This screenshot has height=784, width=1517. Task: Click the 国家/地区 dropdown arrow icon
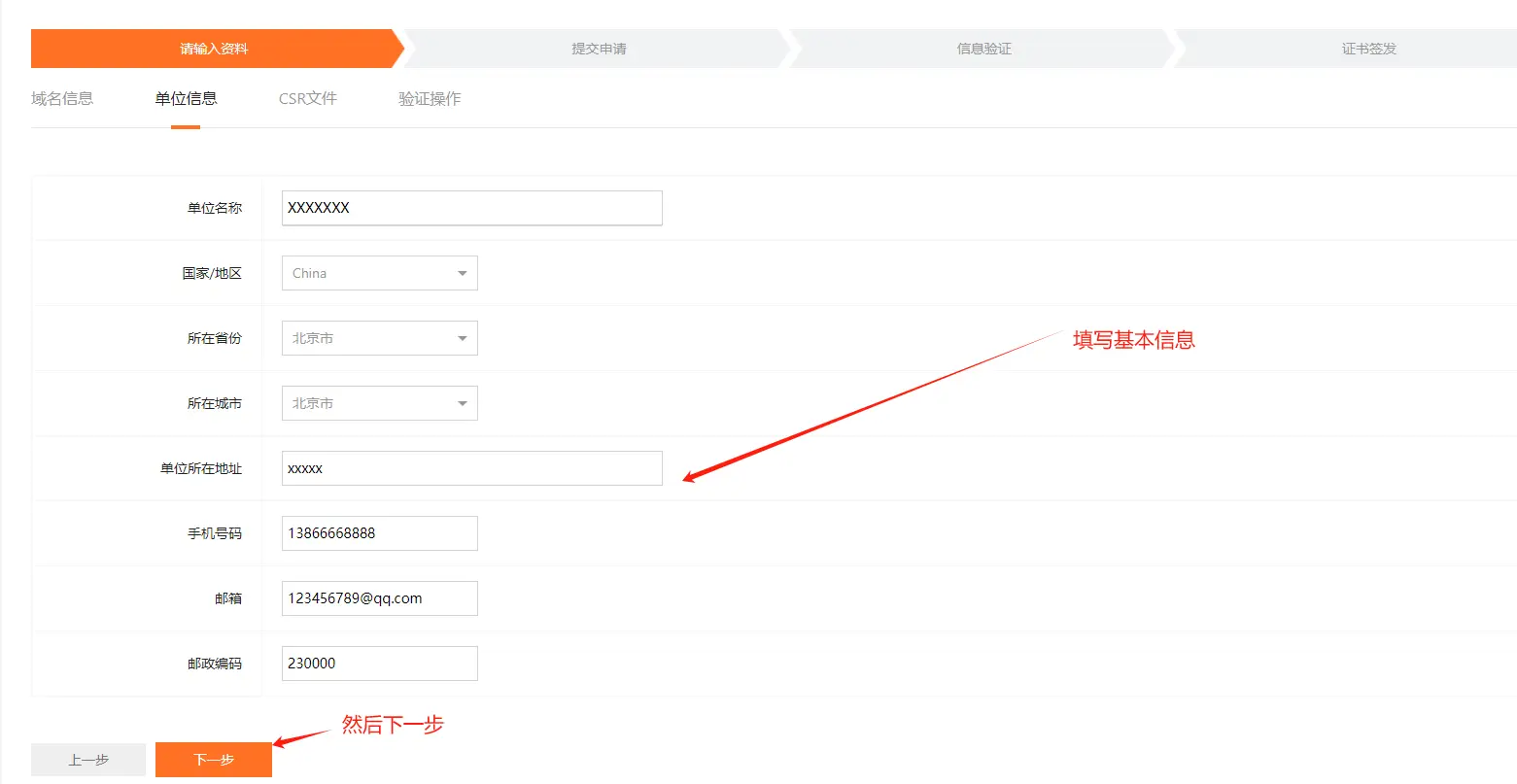click(463, 273)
